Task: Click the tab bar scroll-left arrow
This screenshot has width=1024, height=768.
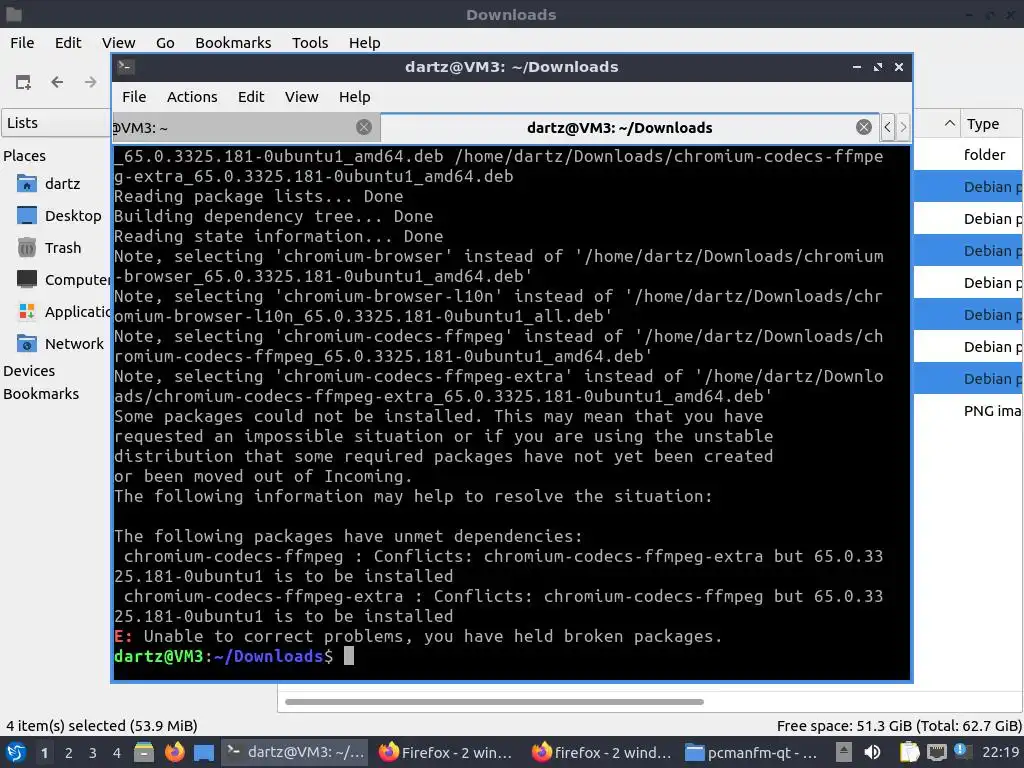Action: pyautogui.click(x=887, y=127)
